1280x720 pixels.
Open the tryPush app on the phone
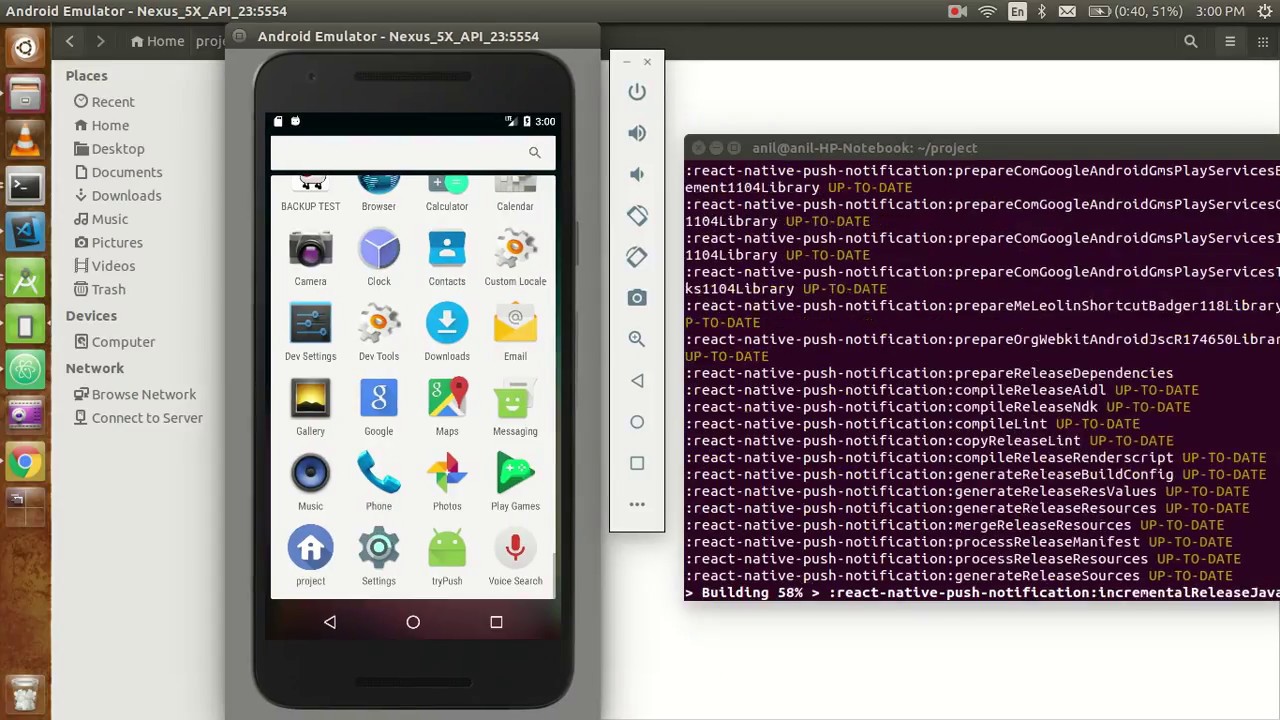click(x=447, y=555)
